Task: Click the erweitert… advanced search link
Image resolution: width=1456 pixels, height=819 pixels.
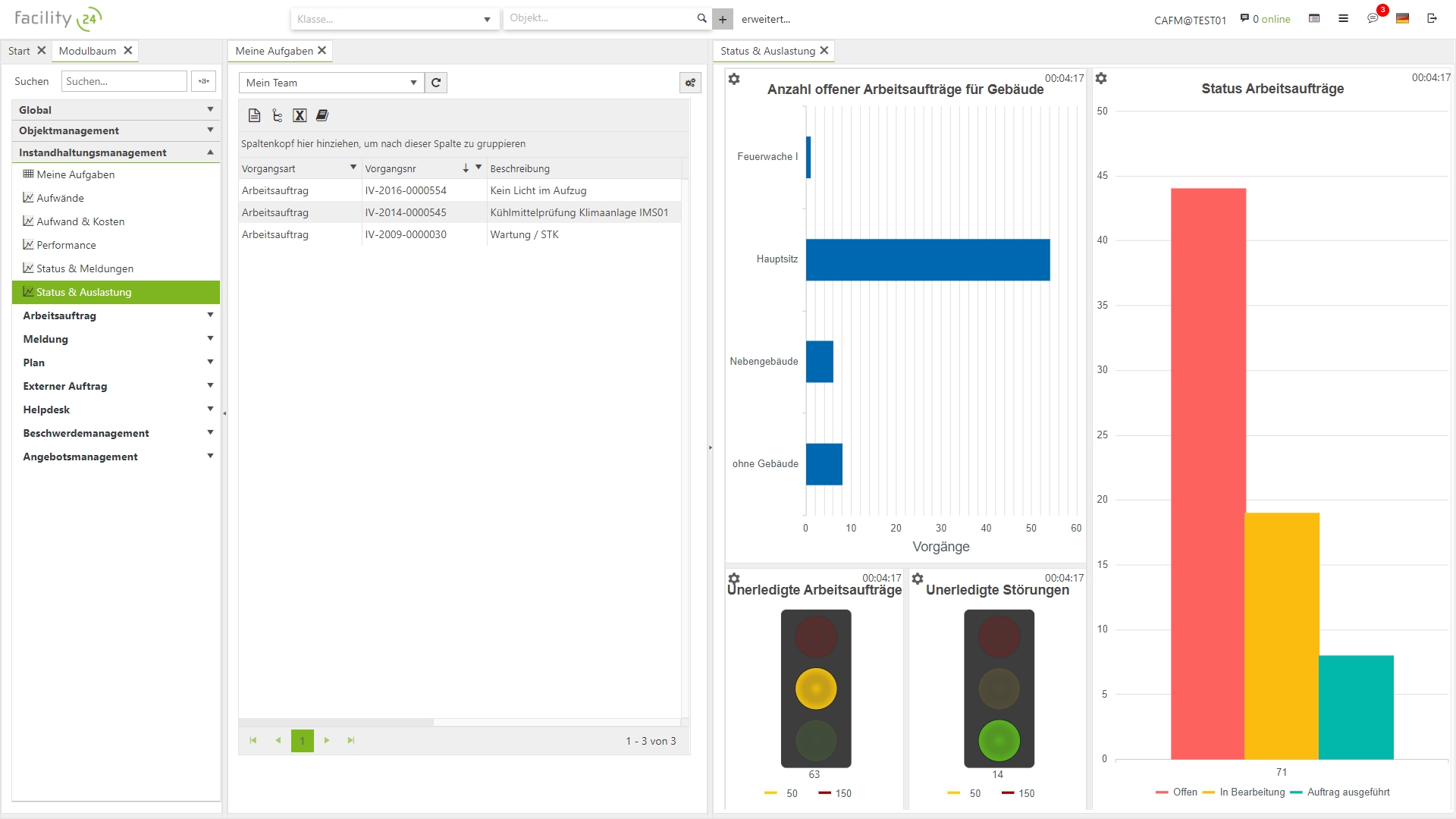Action: click(x=765, y=19)
